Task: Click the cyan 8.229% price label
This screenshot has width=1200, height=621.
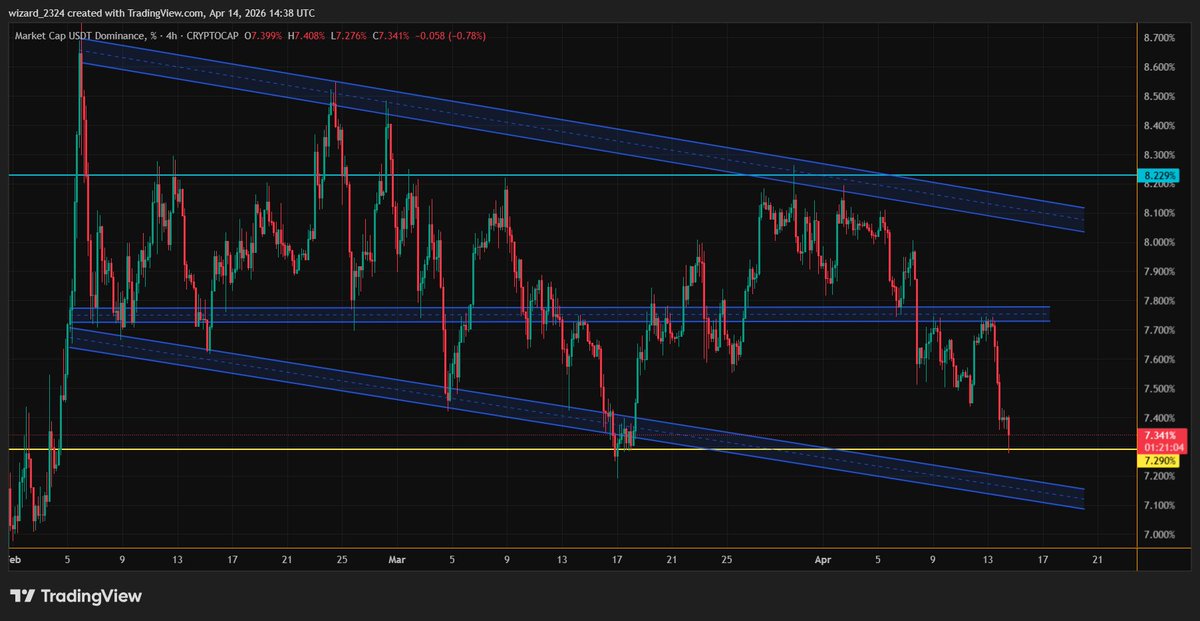Action: [x=1158, y=175]
